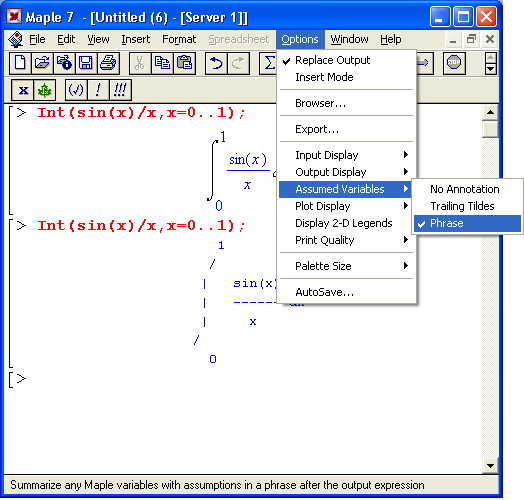524x500 pixels.
Task: Open an existing file via folder icon
Action: pyautogui.click(x=42, y=63)
